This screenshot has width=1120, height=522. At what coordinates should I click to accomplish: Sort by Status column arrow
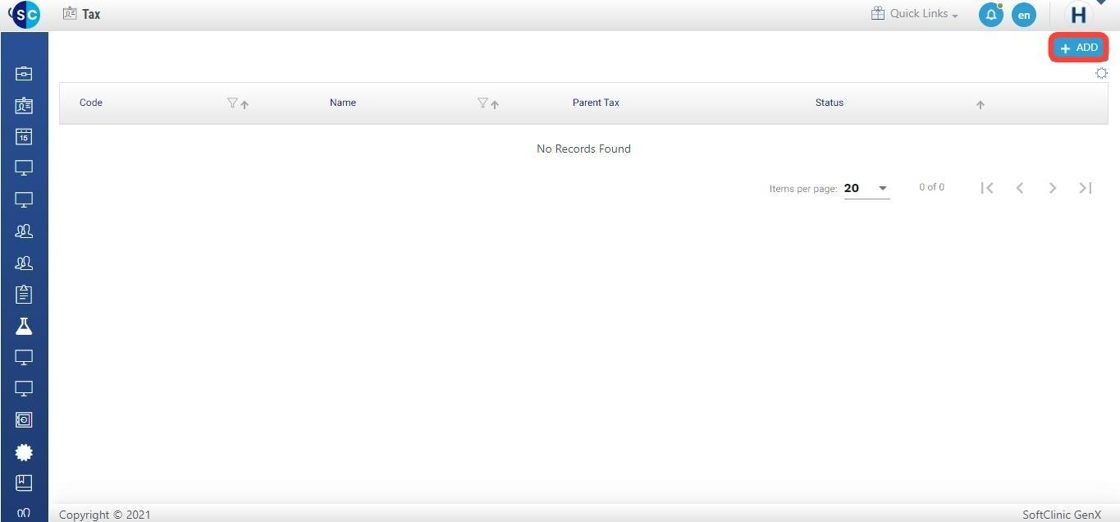click(980, 104)
